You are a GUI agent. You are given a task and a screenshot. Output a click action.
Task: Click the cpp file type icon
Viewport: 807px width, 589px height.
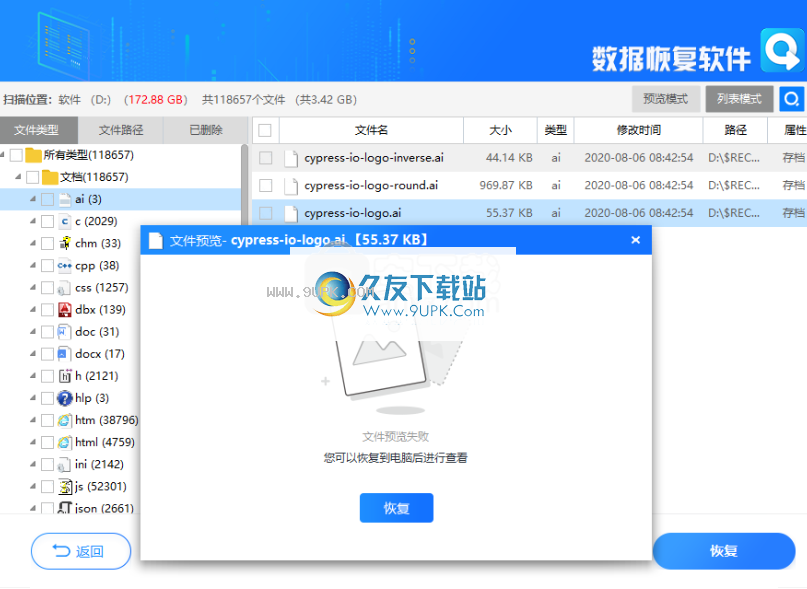click(x=64, y=266)
